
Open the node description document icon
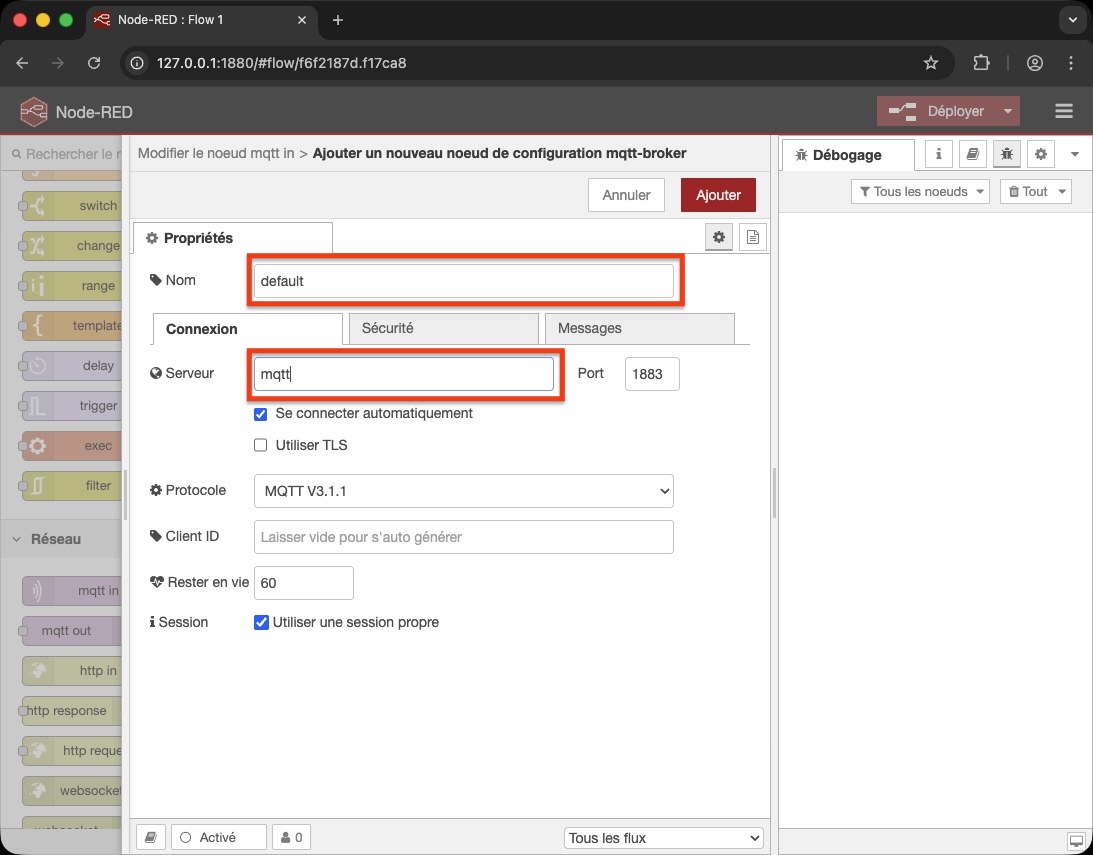click(753, 237)
